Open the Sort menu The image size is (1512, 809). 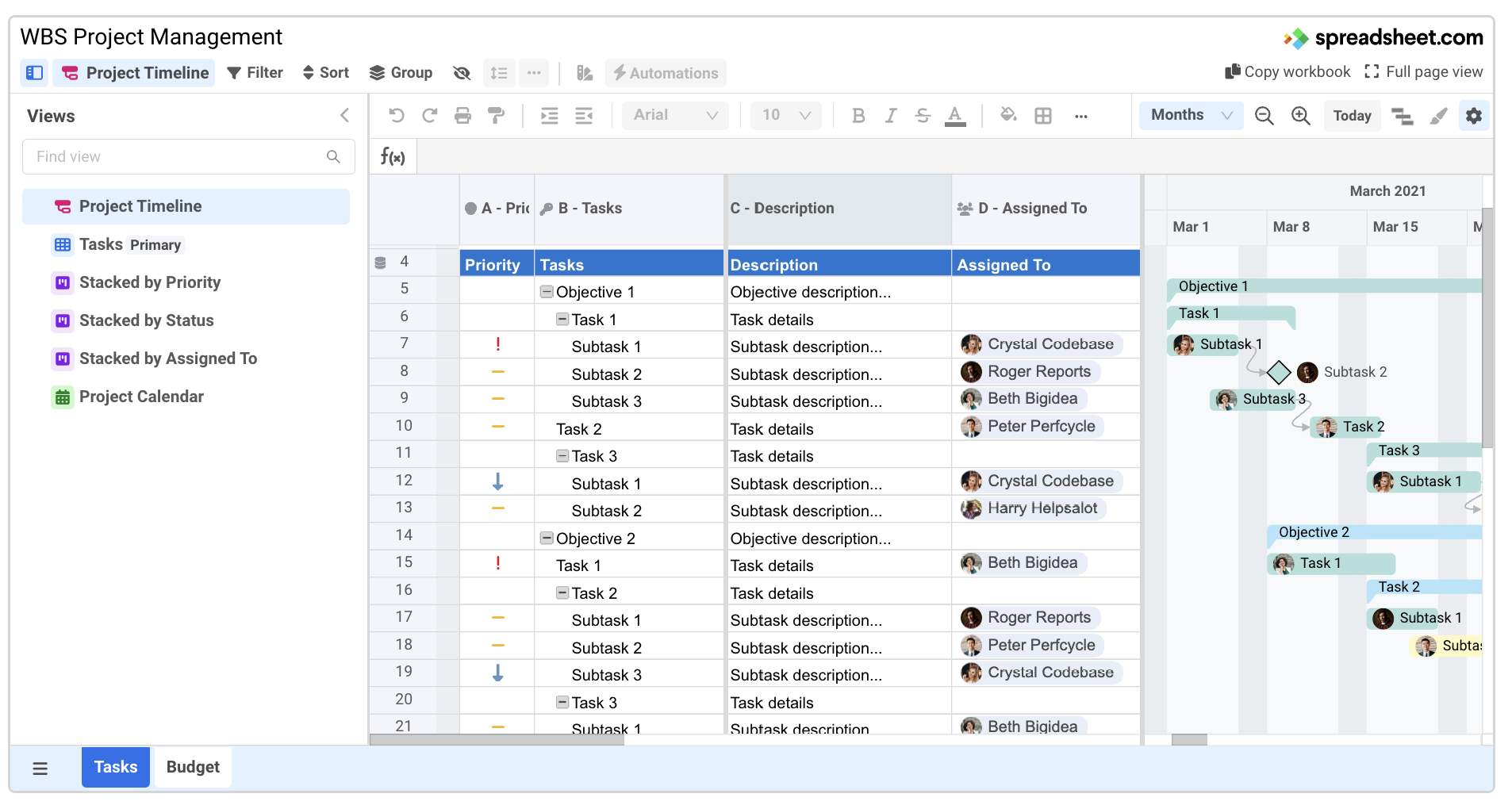pos(325,73)
